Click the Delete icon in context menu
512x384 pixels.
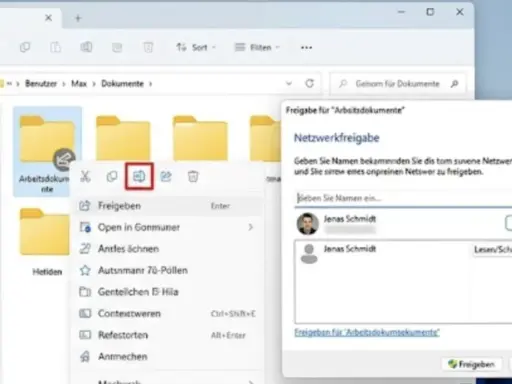pyautogui.click(x=193, y=176)
